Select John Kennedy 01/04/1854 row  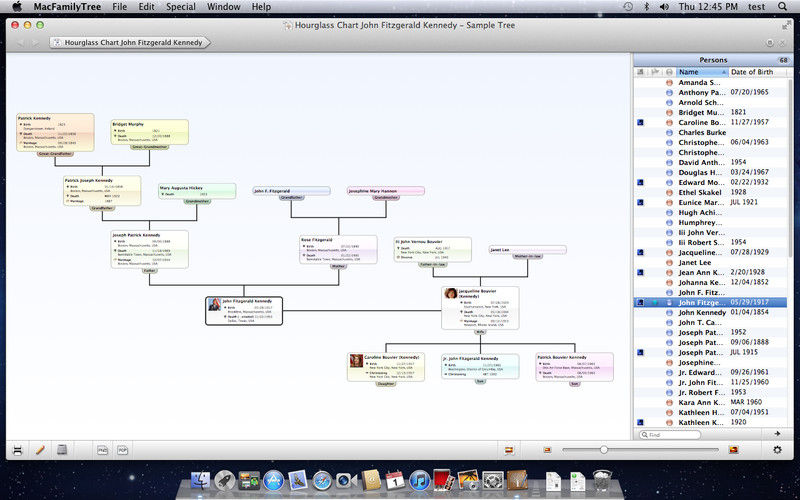(711, 312)
